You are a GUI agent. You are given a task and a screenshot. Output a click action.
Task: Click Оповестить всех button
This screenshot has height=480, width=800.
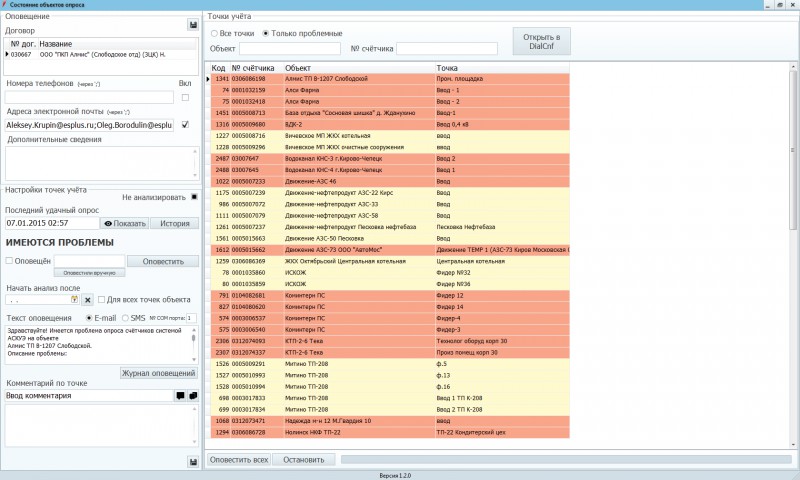[x=239, y=460]
